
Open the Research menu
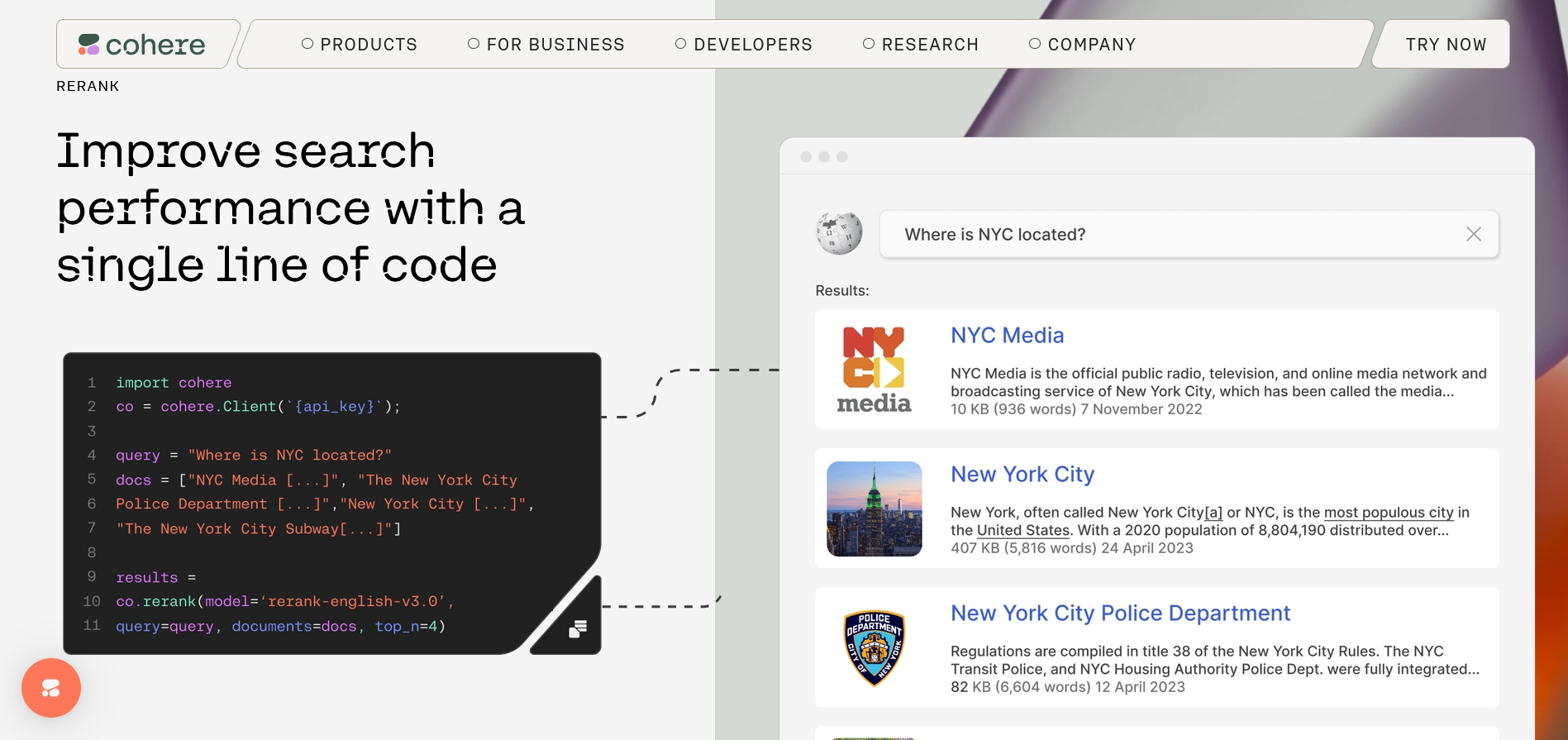click(921, 45)
